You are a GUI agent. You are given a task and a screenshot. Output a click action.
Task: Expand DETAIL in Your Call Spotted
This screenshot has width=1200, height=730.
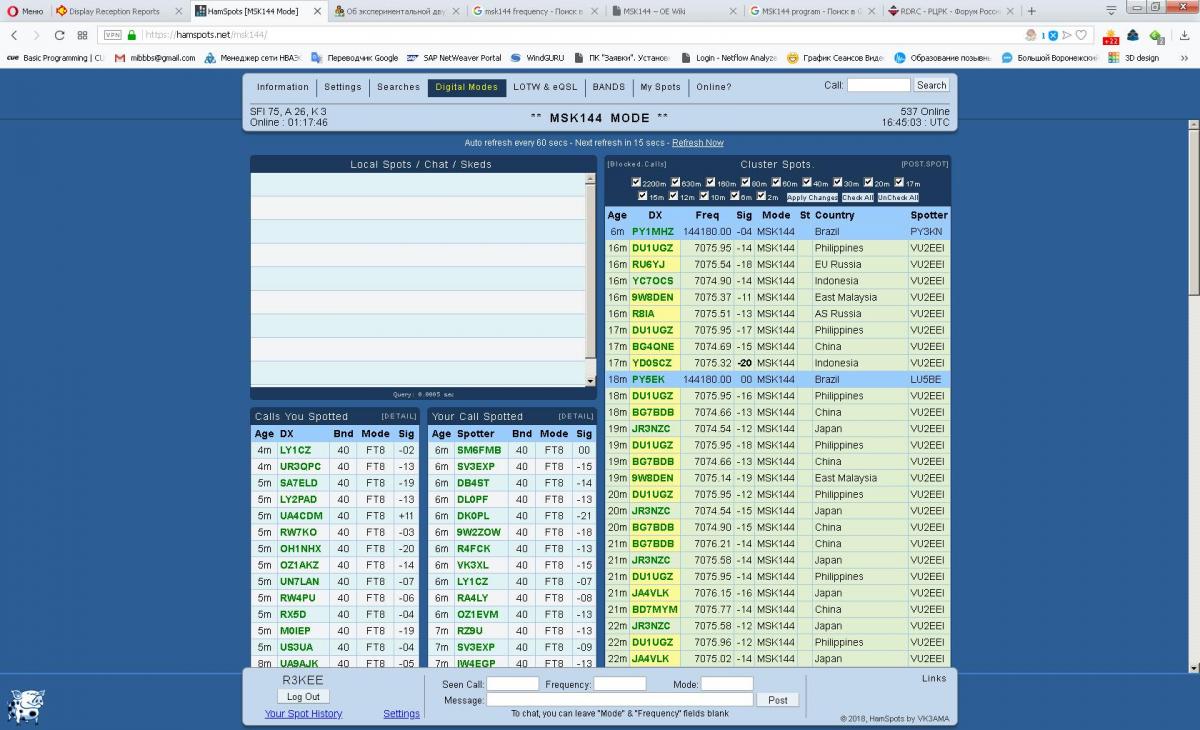[x=575, y=416]
